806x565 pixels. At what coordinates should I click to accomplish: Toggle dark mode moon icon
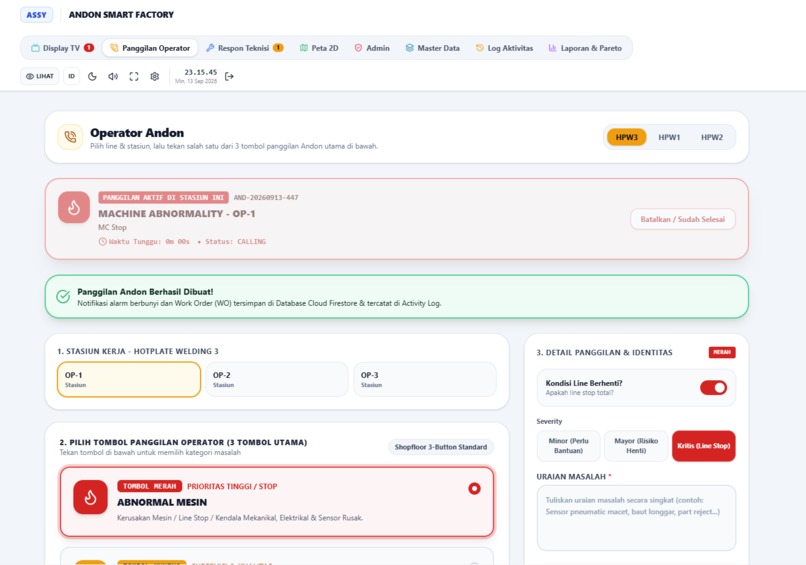pos(93,76)
